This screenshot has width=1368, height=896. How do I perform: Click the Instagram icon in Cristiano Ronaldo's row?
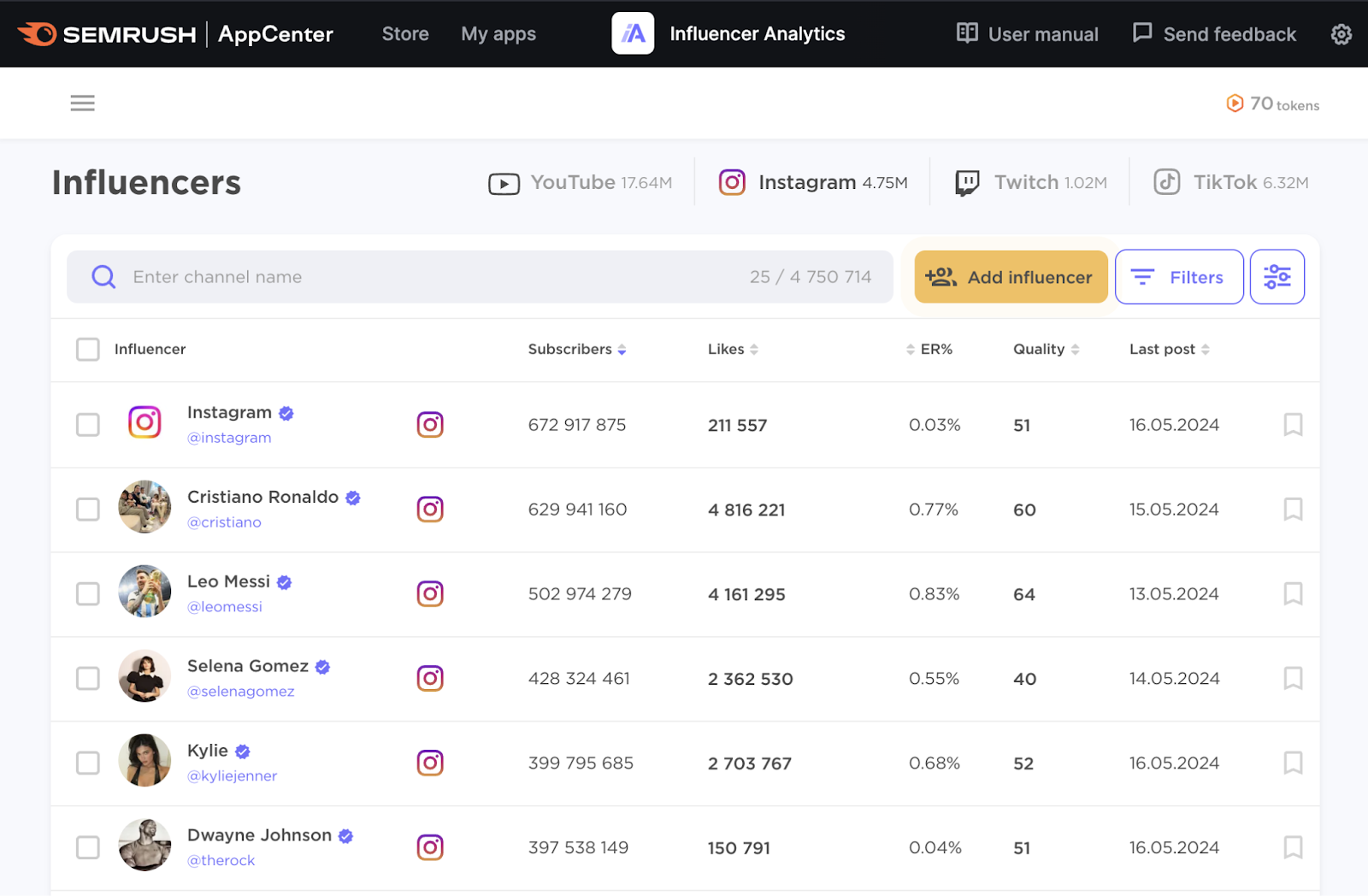pyautogui.click(x=430, y=509)
